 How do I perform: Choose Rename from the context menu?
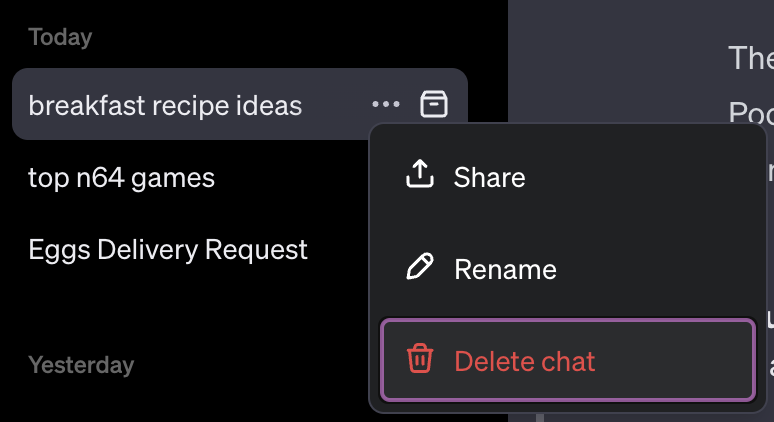[x=568, y=269]
